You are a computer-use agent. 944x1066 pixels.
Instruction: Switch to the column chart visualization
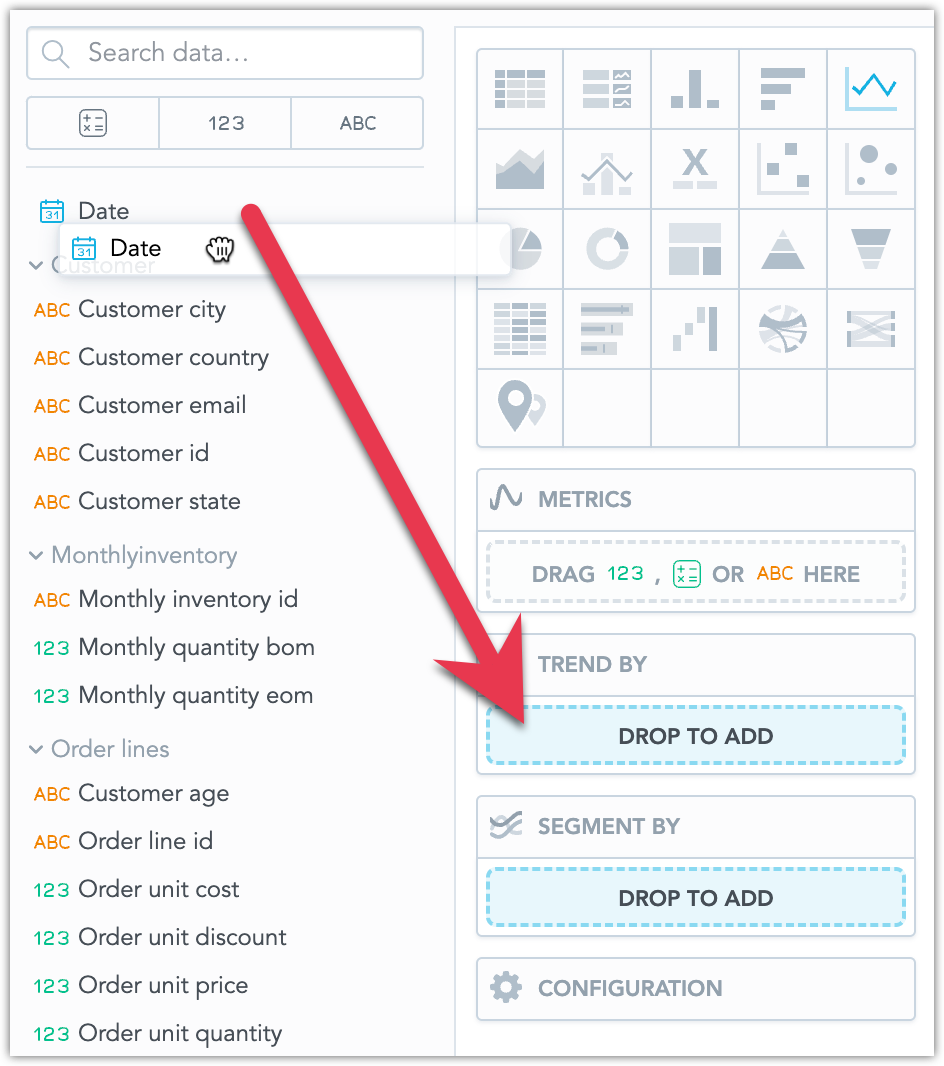694,89
